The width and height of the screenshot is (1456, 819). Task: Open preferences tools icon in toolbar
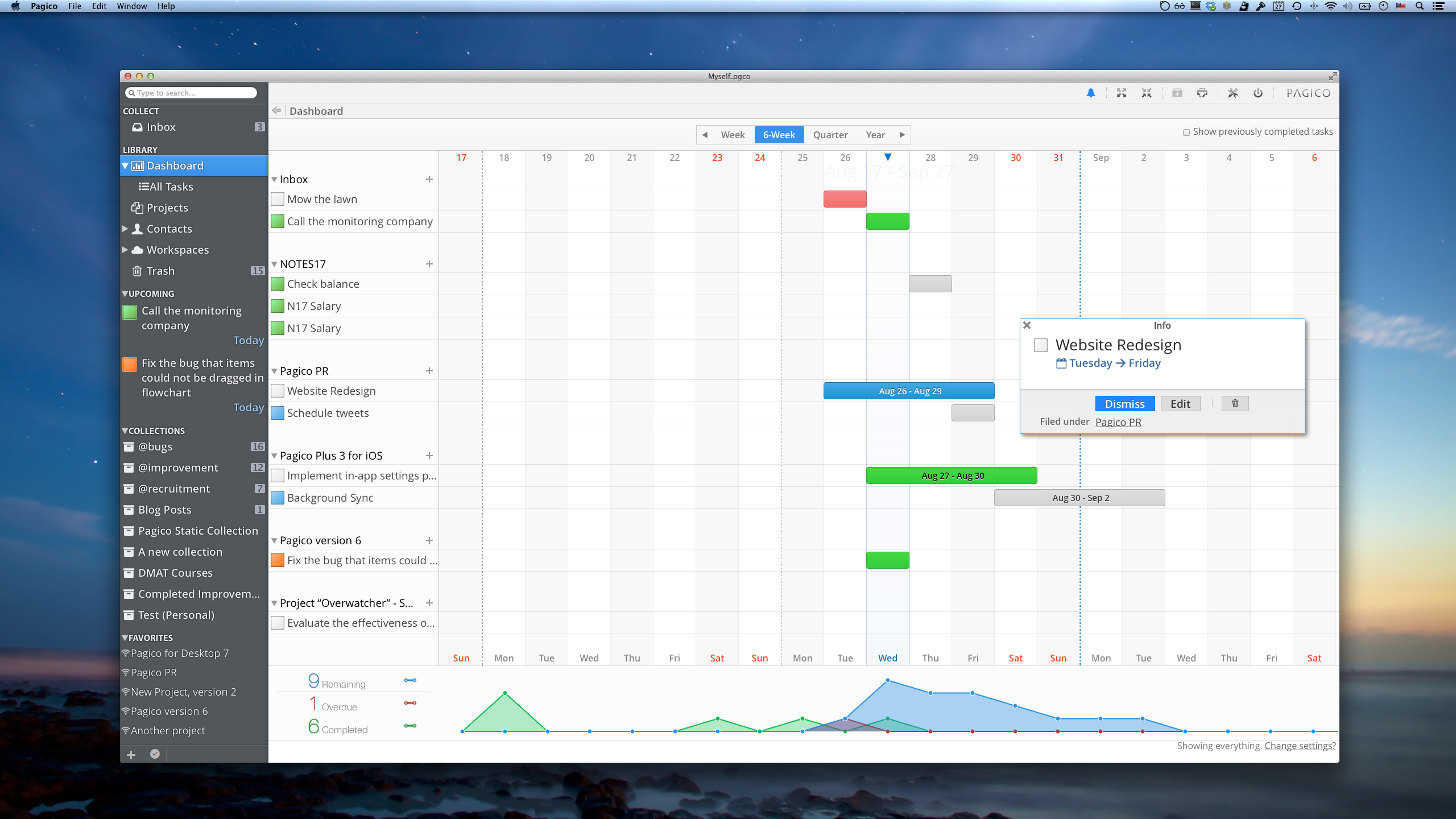(x=1232, y=93)
